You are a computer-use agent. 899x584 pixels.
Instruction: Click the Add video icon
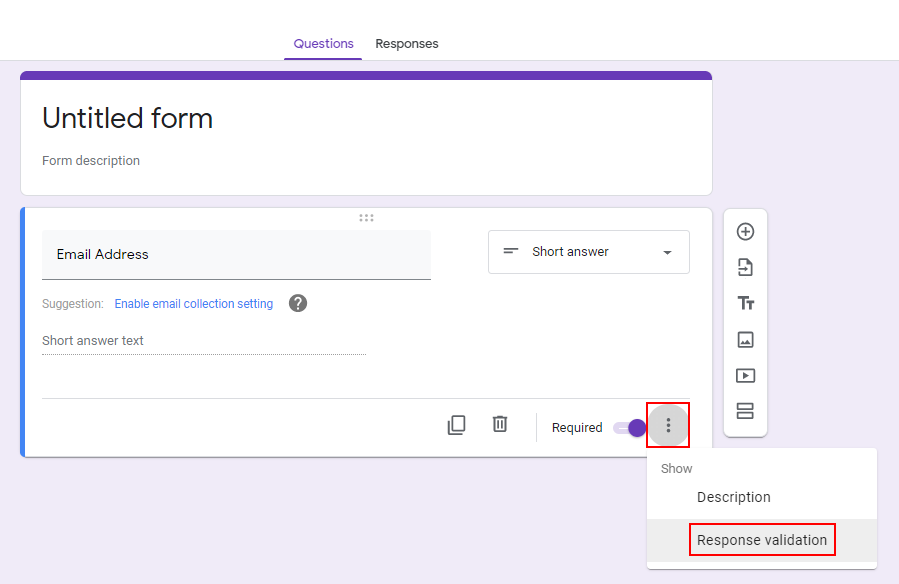tap(745, 375)
